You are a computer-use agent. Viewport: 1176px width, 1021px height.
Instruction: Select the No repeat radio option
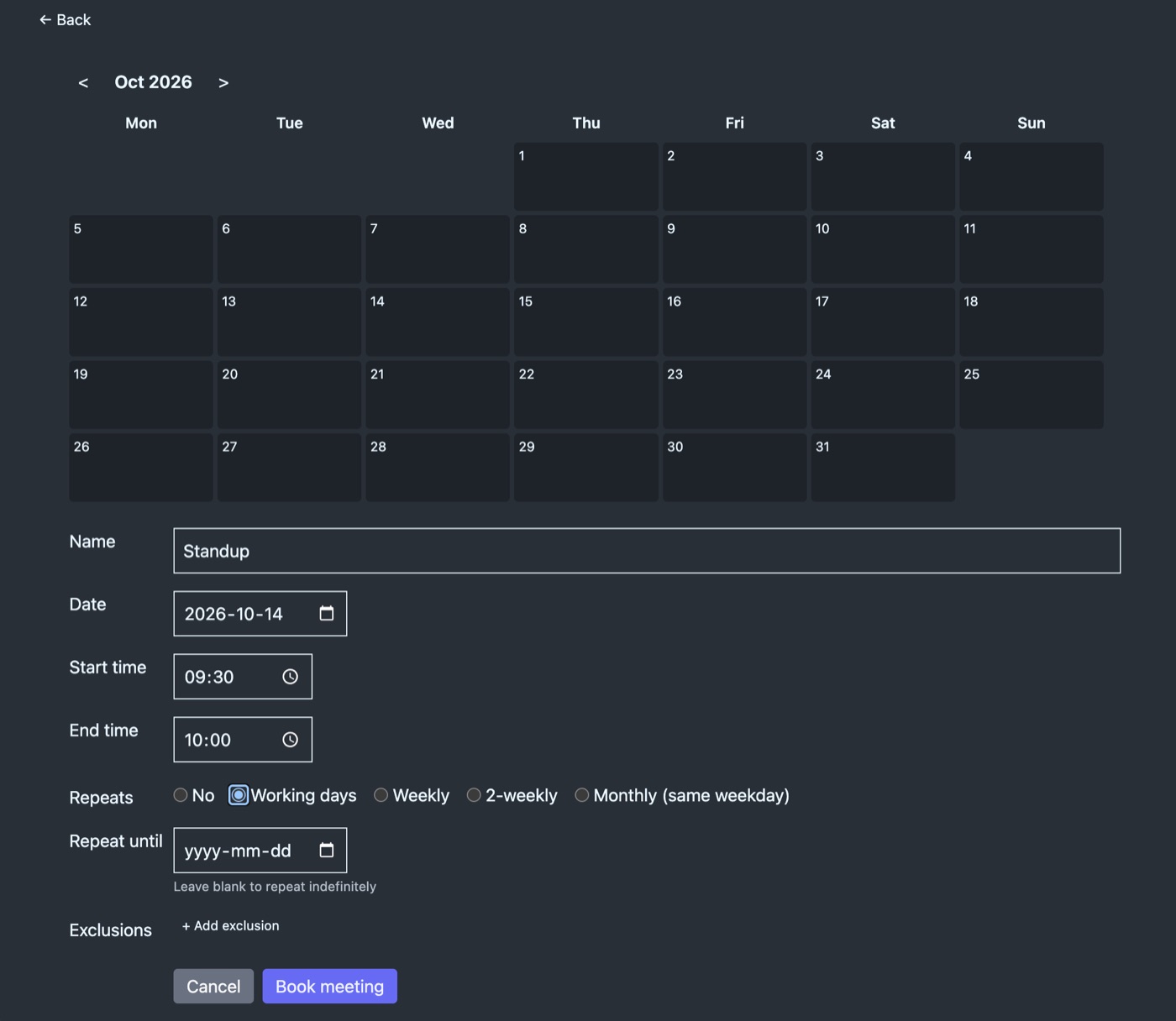coord(181,795)
